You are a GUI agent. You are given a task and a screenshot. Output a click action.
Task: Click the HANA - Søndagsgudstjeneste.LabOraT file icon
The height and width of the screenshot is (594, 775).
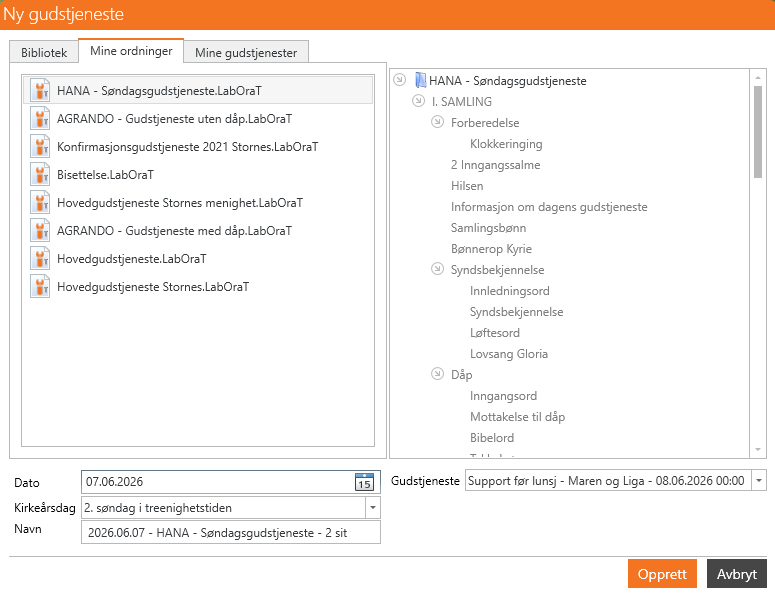tap(40, 90)
